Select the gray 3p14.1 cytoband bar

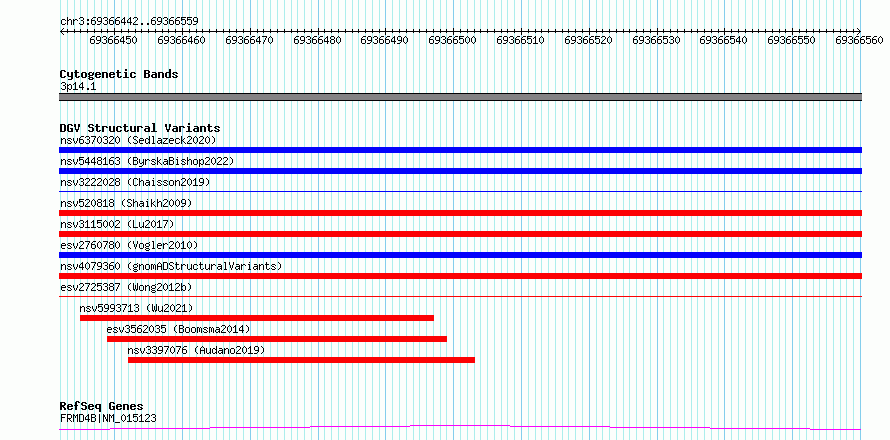point(460,97)
